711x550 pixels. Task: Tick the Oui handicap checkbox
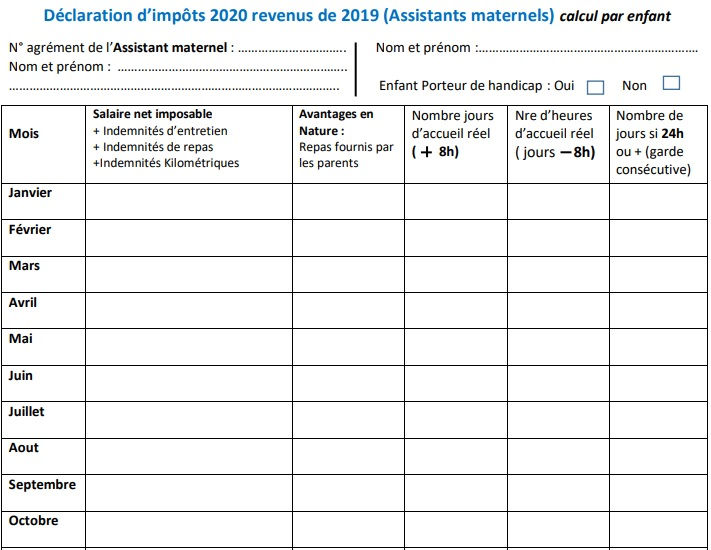[595, 88]
